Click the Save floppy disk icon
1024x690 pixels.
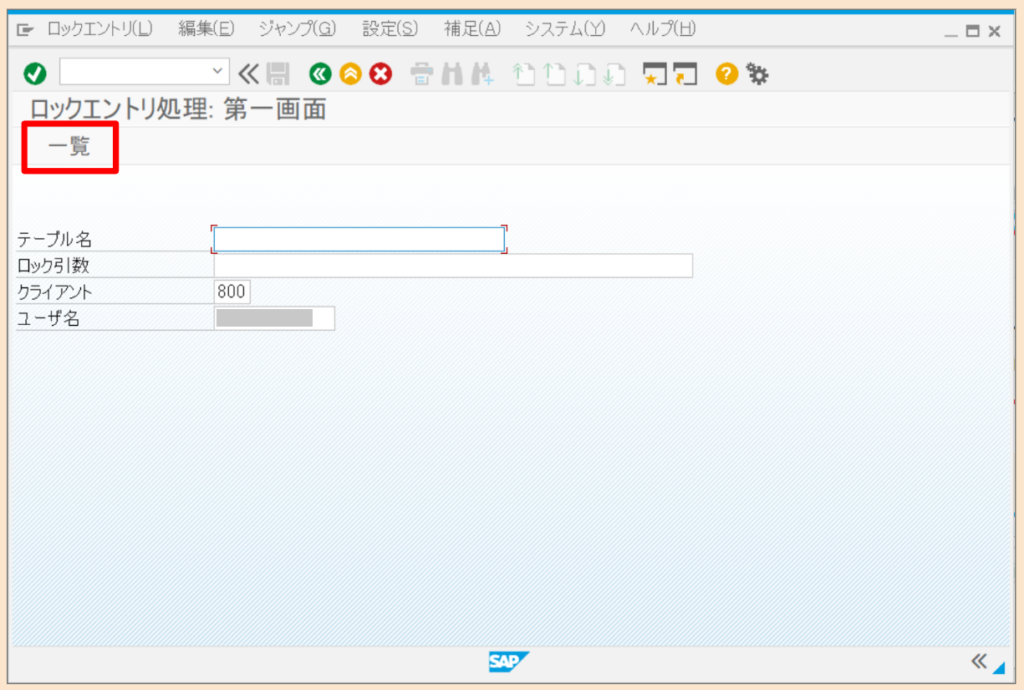[x=278, y=74]
